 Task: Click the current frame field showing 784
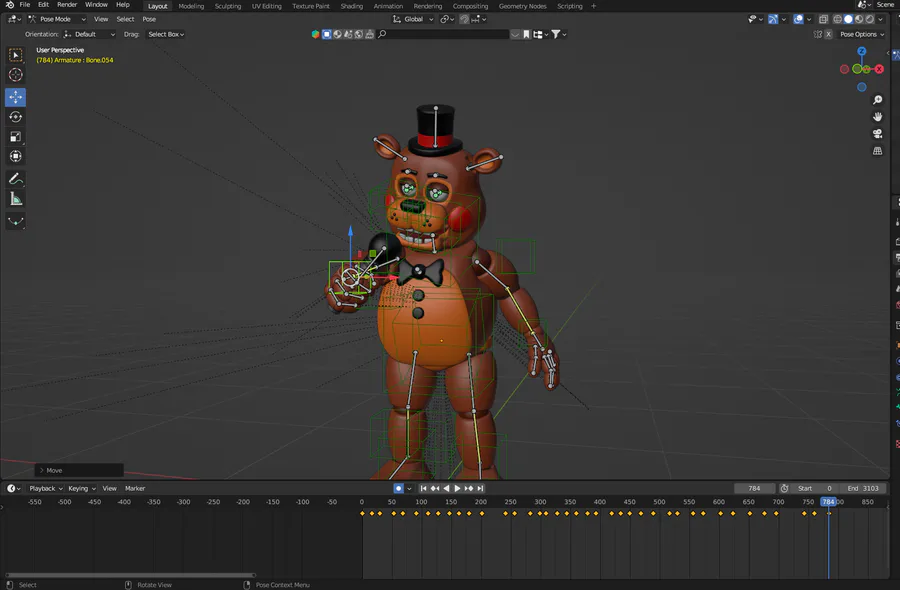coord(754,488)
